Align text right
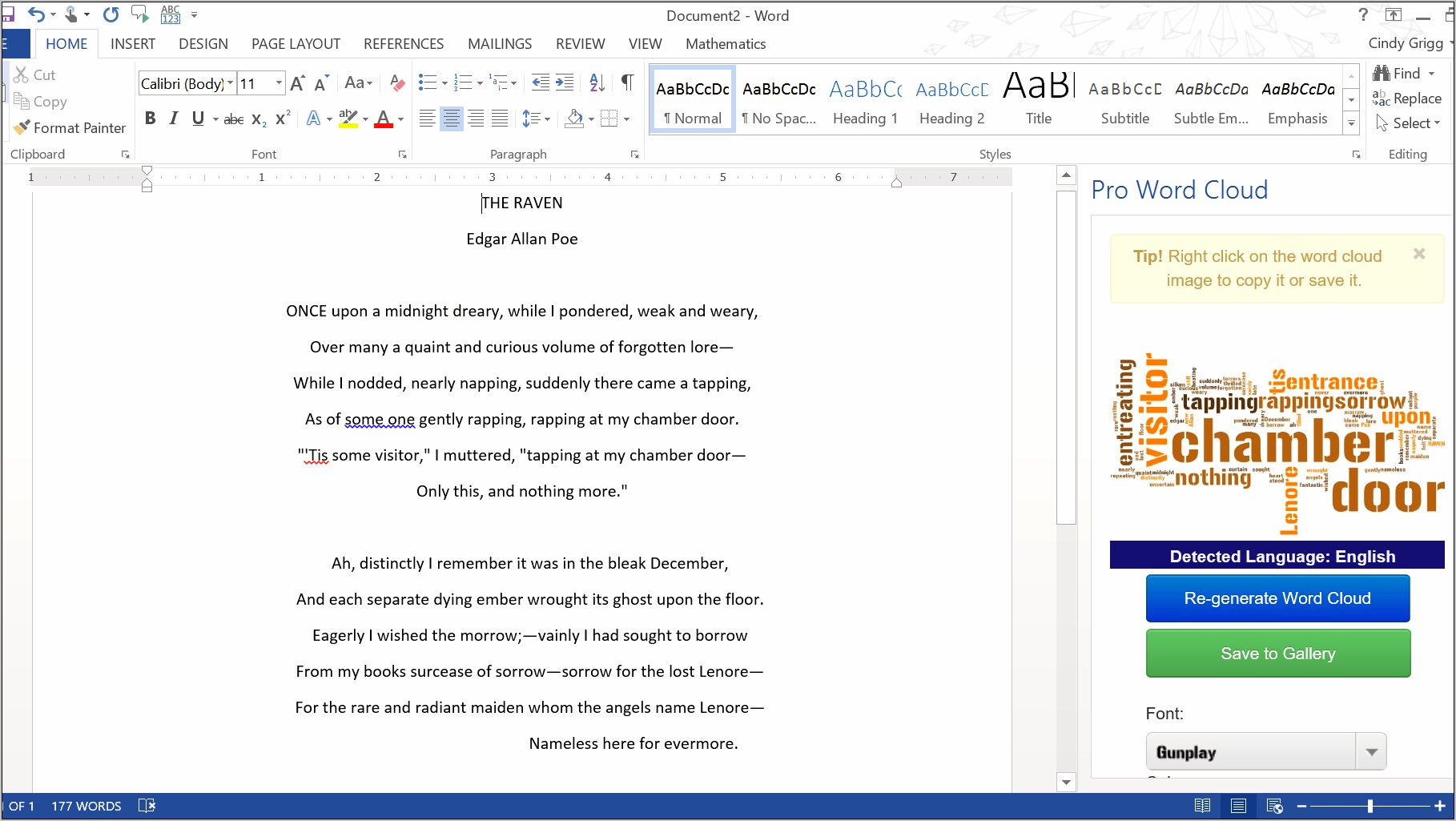The image size is (1456, 821). pyautogui.click(x=476, y=119)
